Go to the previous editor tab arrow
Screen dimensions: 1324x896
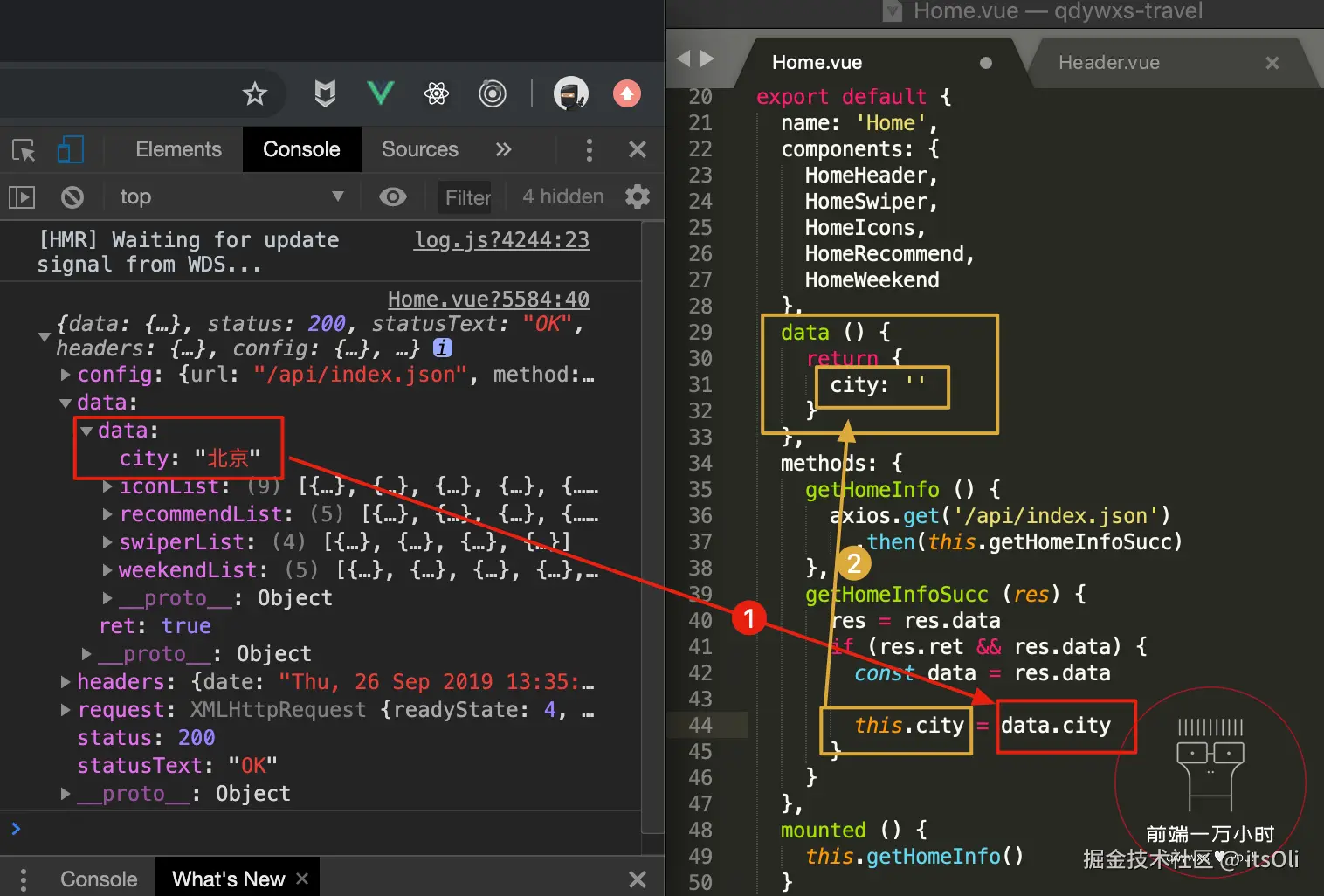click(684, 59)
